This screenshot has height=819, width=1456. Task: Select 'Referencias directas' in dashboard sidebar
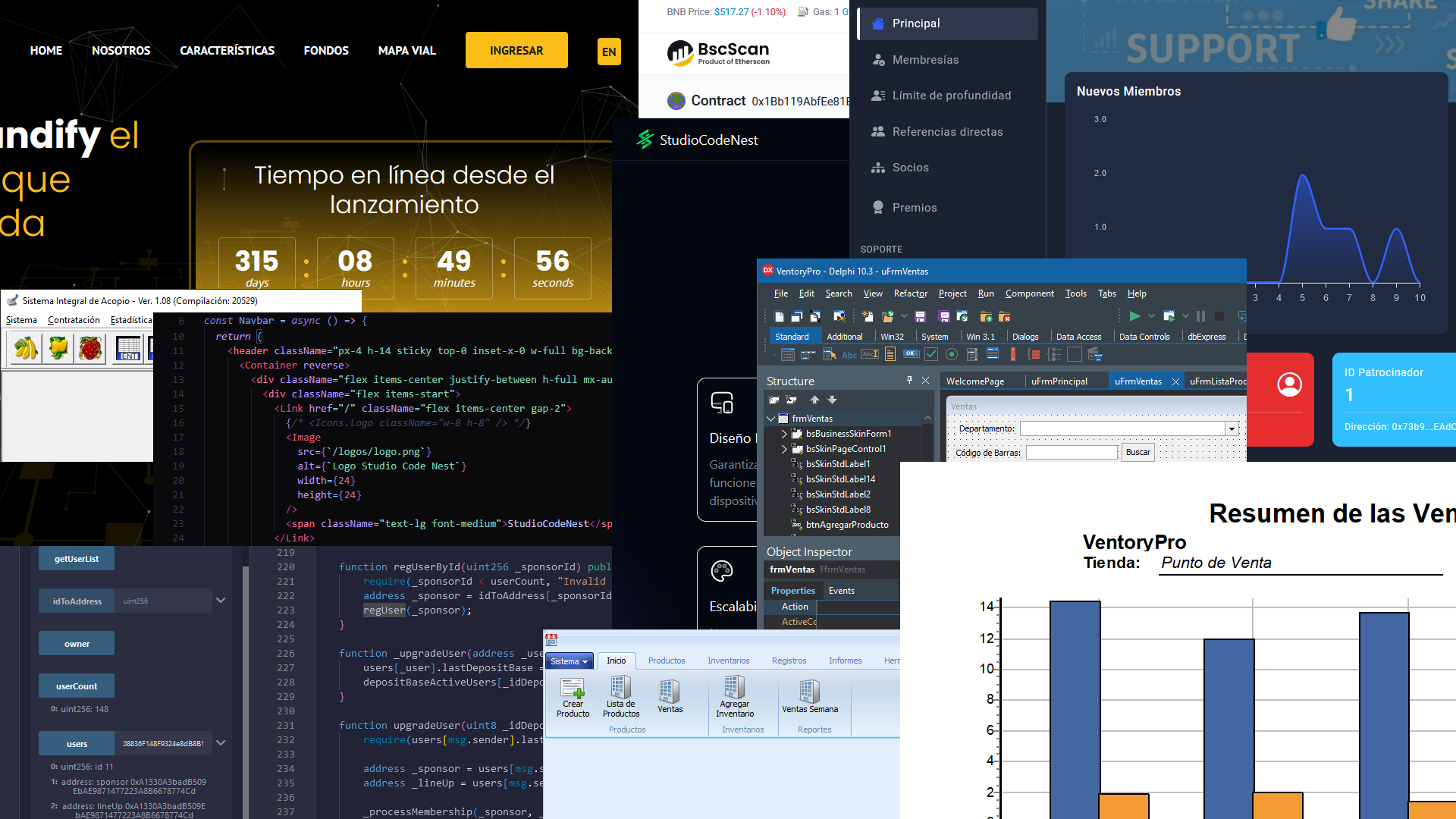(947, 132)
